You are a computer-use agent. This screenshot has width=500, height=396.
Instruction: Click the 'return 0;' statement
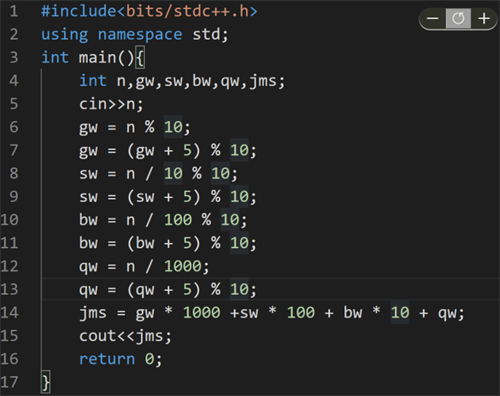(x=120, y=359)
